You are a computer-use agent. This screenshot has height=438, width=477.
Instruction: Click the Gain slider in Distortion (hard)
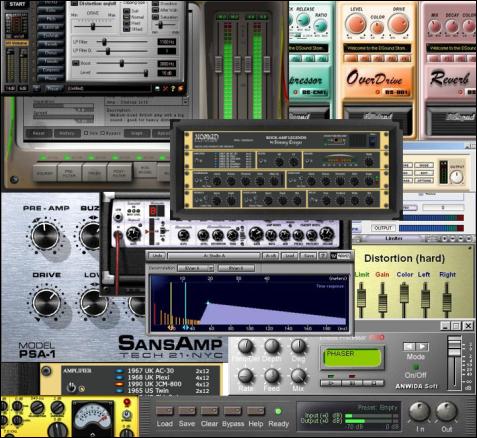(x=382, y=299)
